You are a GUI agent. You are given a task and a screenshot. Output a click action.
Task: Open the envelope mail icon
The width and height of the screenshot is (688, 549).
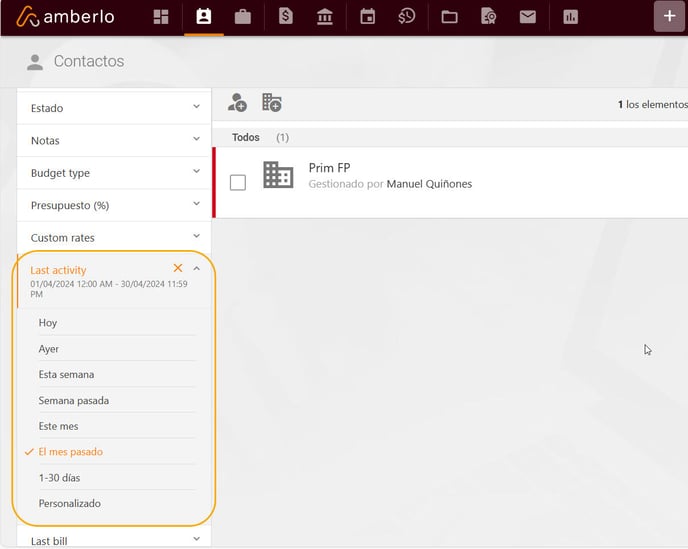pos(527,17)
